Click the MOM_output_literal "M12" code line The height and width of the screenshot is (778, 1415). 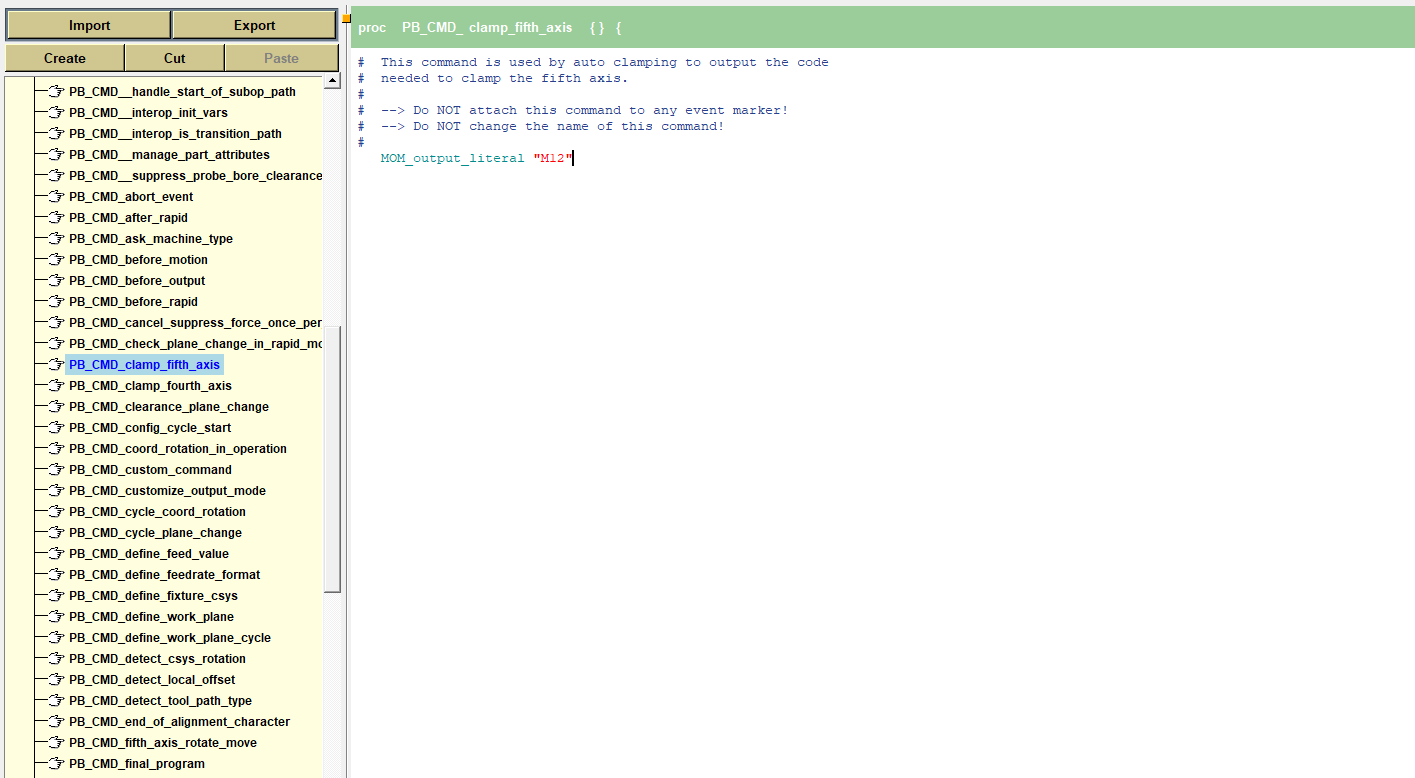pos(476,158)
